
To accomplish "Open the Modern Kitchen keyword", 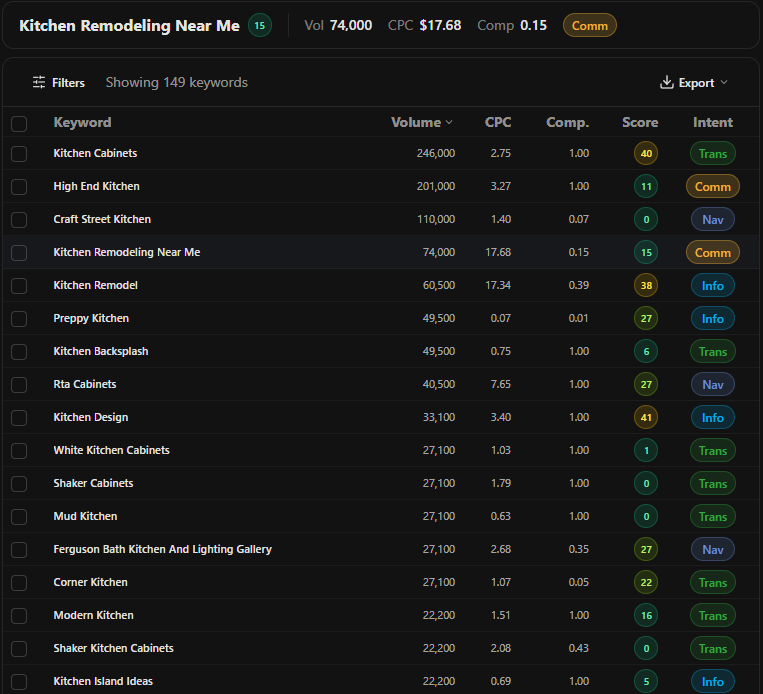I will point(93,615).
